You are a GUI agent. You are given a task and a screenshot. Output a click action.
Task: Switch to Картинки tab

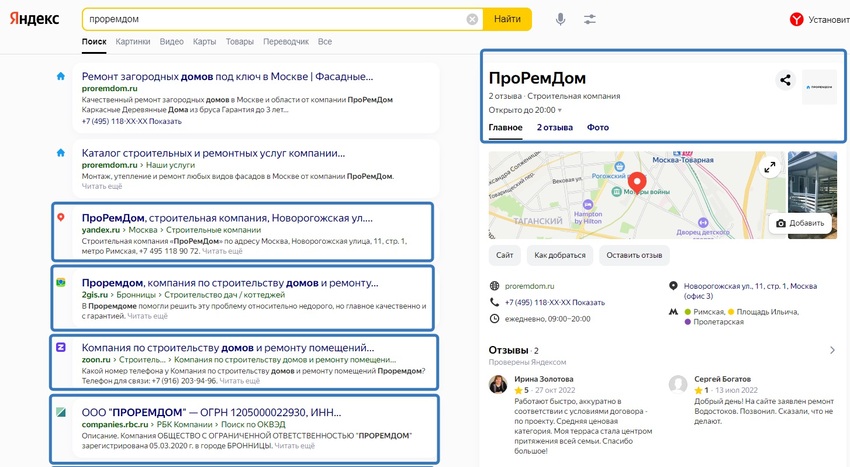pyautogui.click(x=133, y=42)
